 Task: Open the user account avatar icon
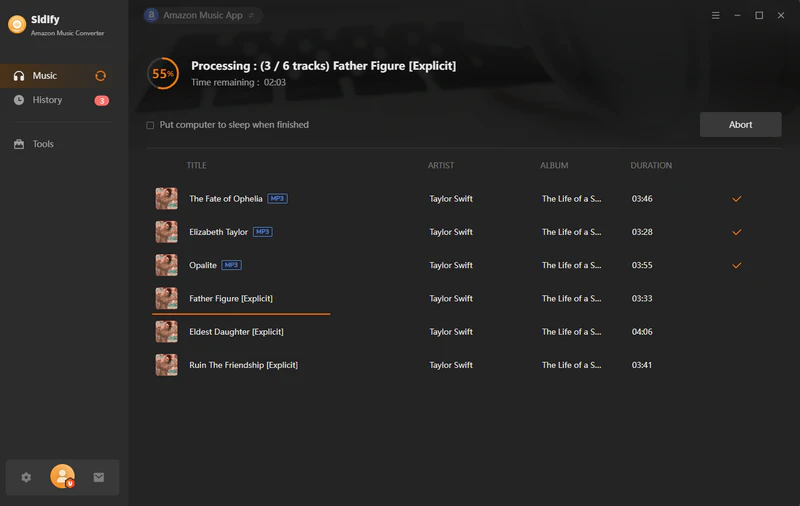click(x=62, y=476)
